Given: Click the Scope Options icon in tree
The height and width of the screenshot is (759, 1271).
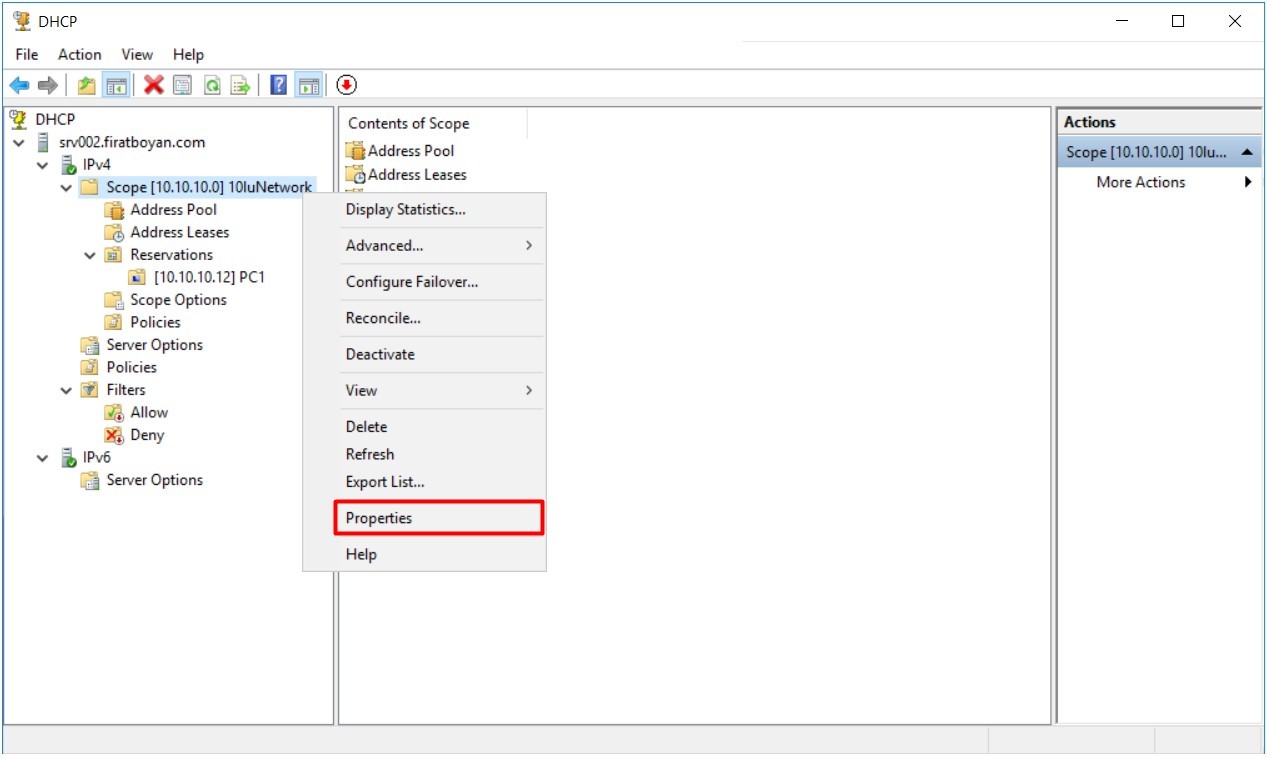Looking at the screenshot, I should pyautogui.click(x=114, y=300).
